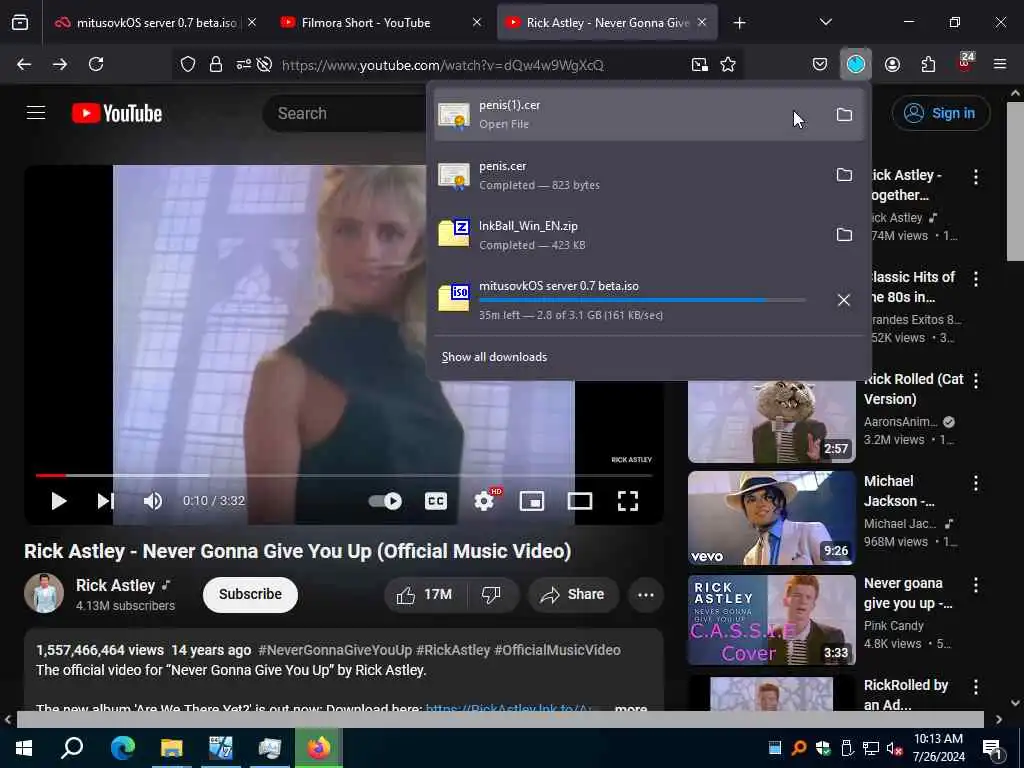Viewport: 1024px width, 768px height.
Task: Expand the video description with 'more'
Action: pos(630,707)
